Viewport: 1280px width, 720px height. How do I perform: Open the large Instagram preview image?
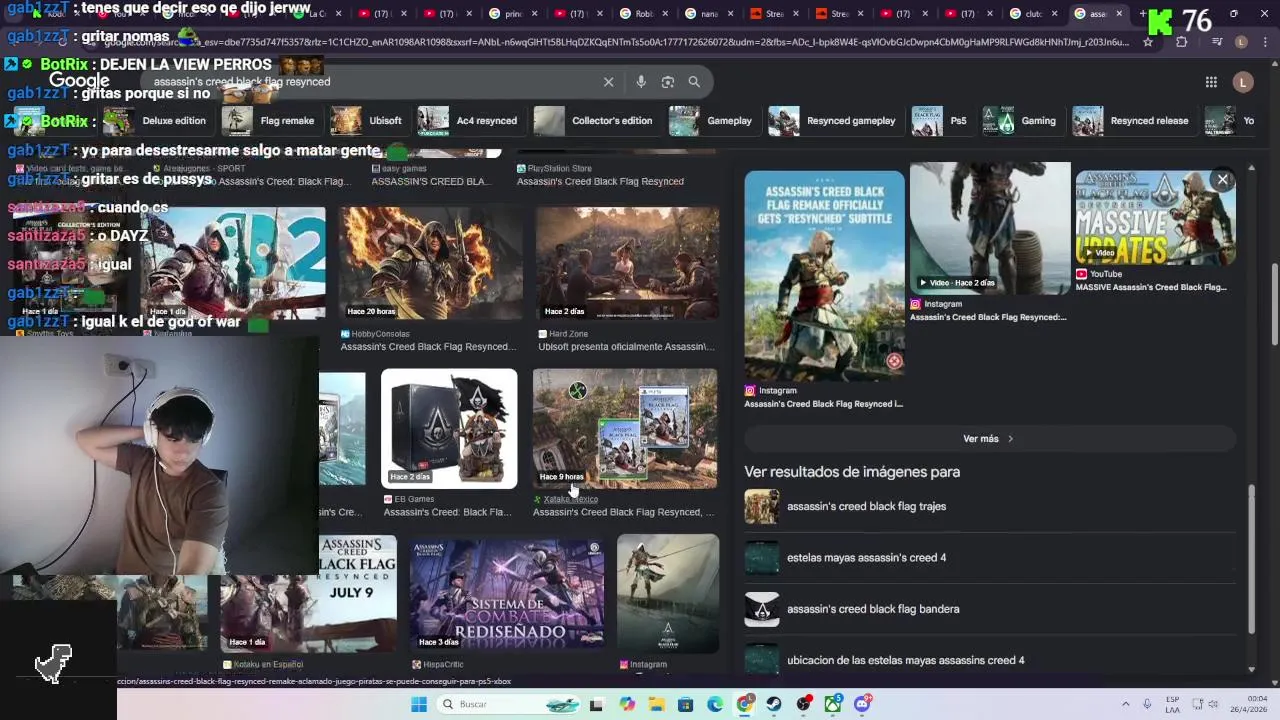(x=824, y=275)
